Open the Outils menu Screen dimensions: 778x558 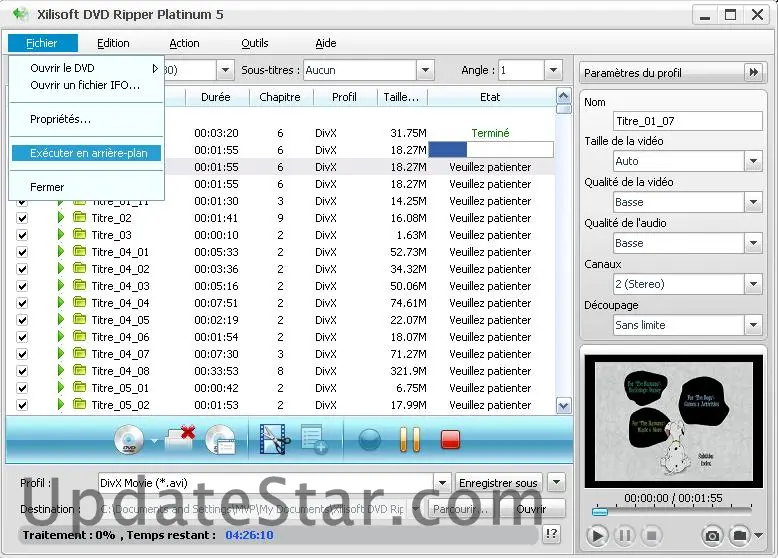pos(255,43)
